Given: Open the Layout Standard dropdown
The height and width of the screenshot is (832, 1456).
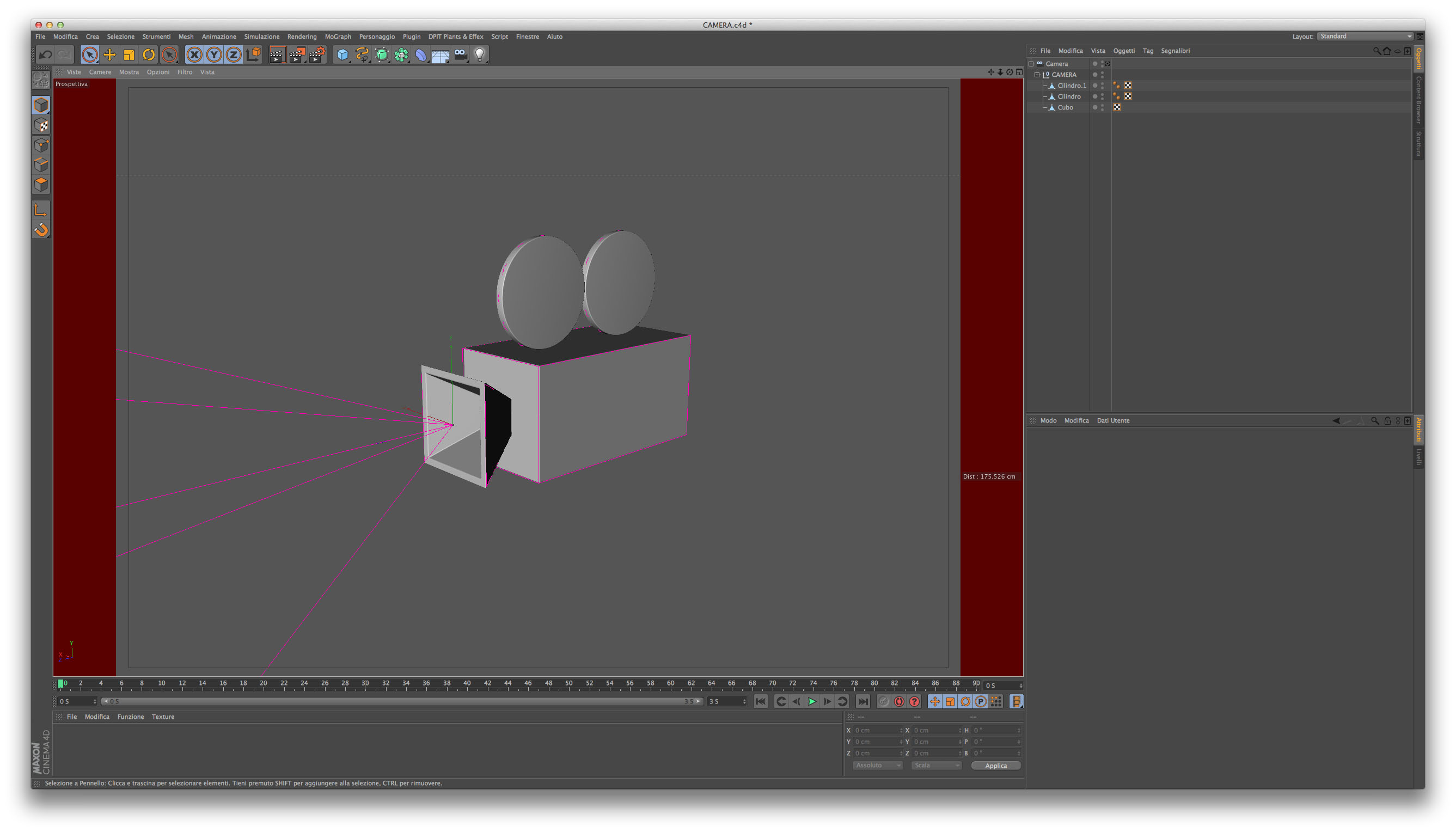Looking at the screenshot, I should 1365,36.
